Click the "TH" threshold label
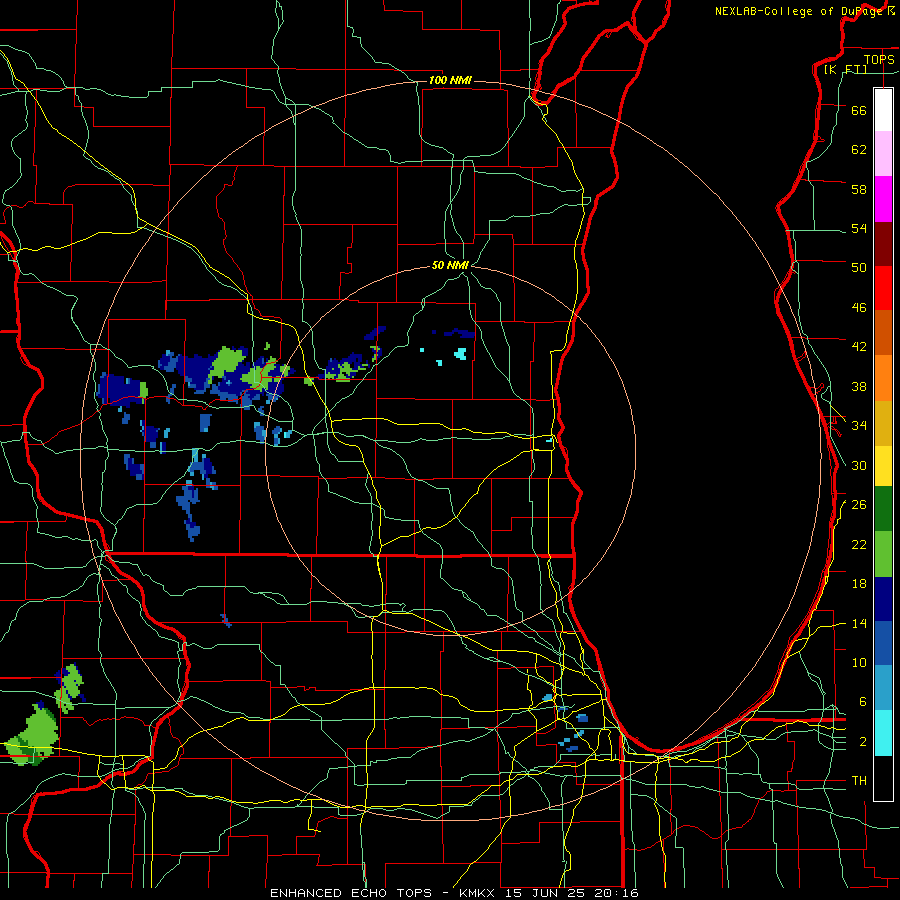This screenshot has height=900, width=900. pos(859,781)
